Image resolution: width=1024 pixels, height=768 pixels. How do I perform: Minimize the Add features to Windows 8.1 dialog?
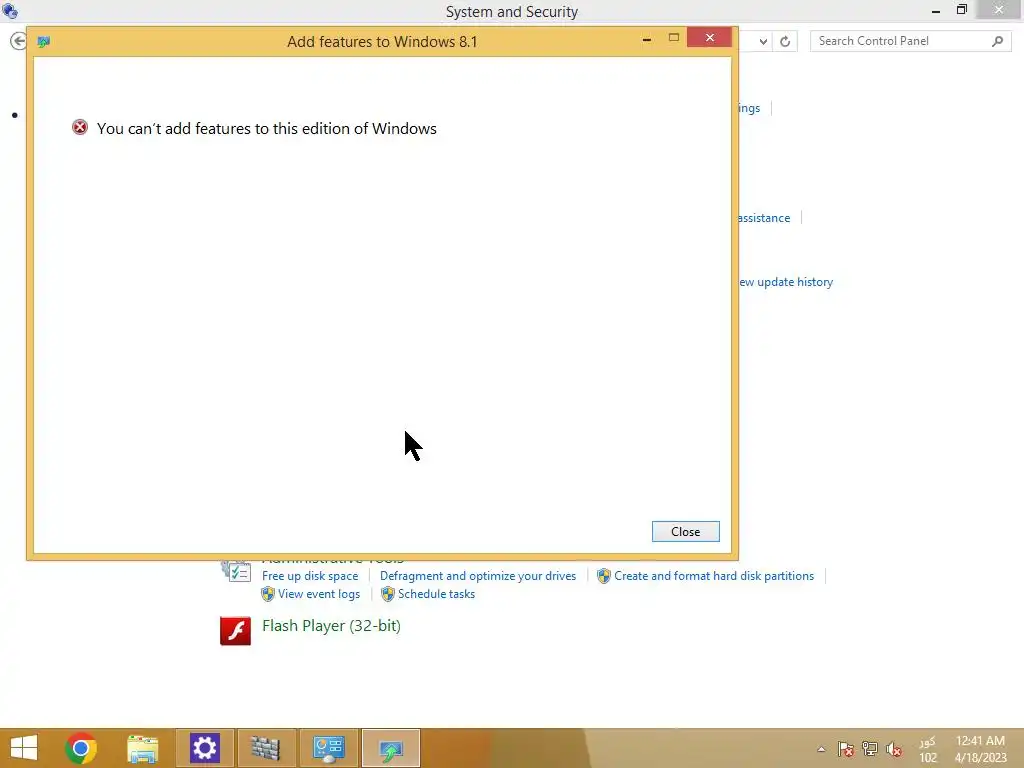(x=647, y=39)
